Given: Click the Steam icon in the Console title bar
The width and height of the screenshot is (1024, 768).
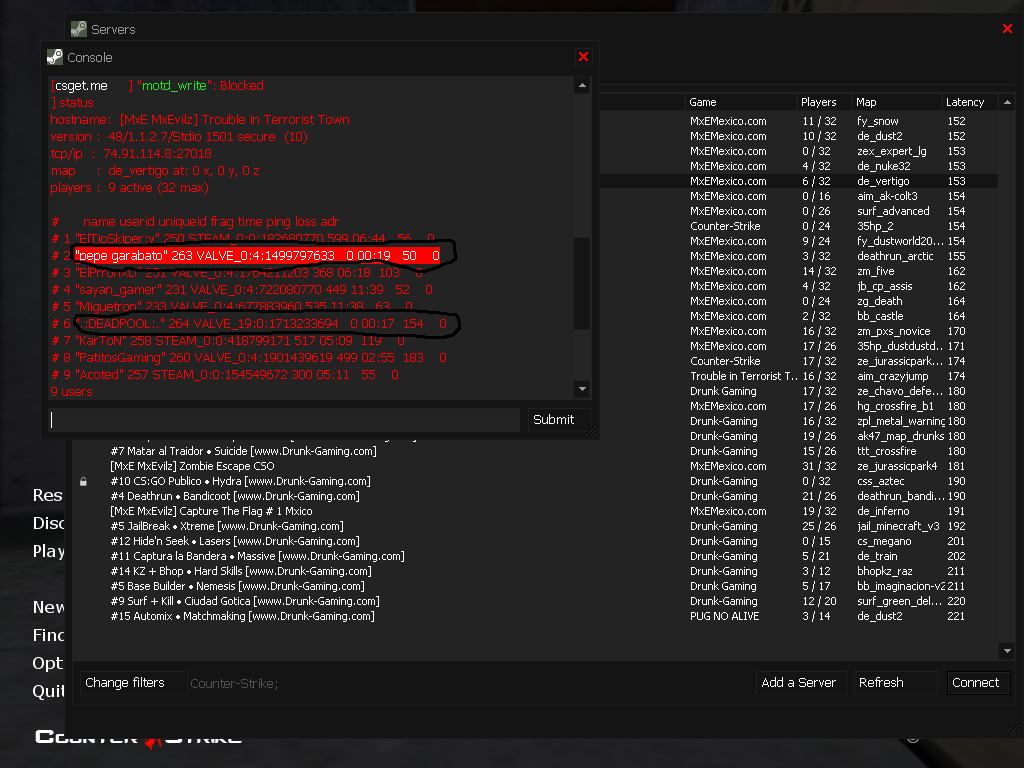Looking at the screenshot, I should (55, 57).
